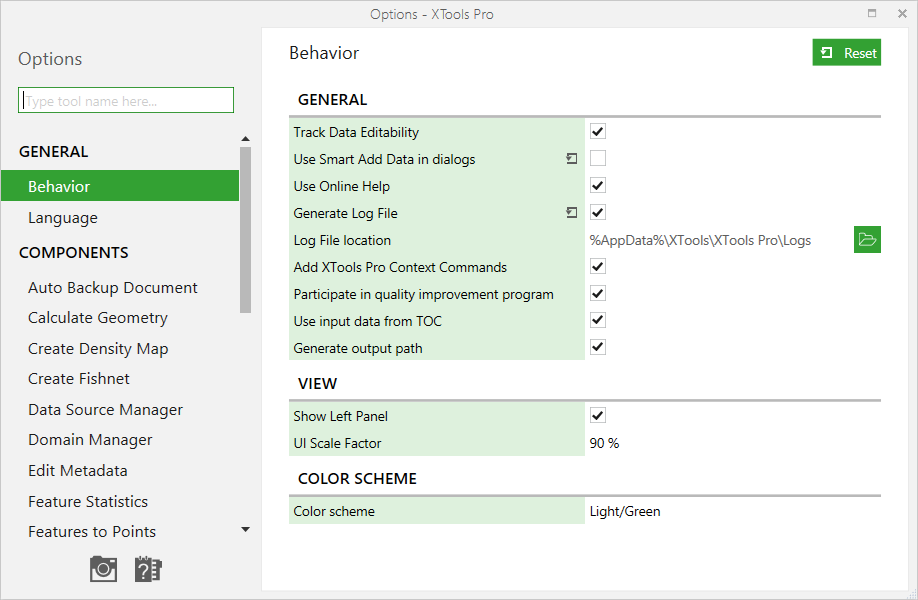Toggle Track Data Editability checkbox
The image size is (918, 600).
click(598, 132)
